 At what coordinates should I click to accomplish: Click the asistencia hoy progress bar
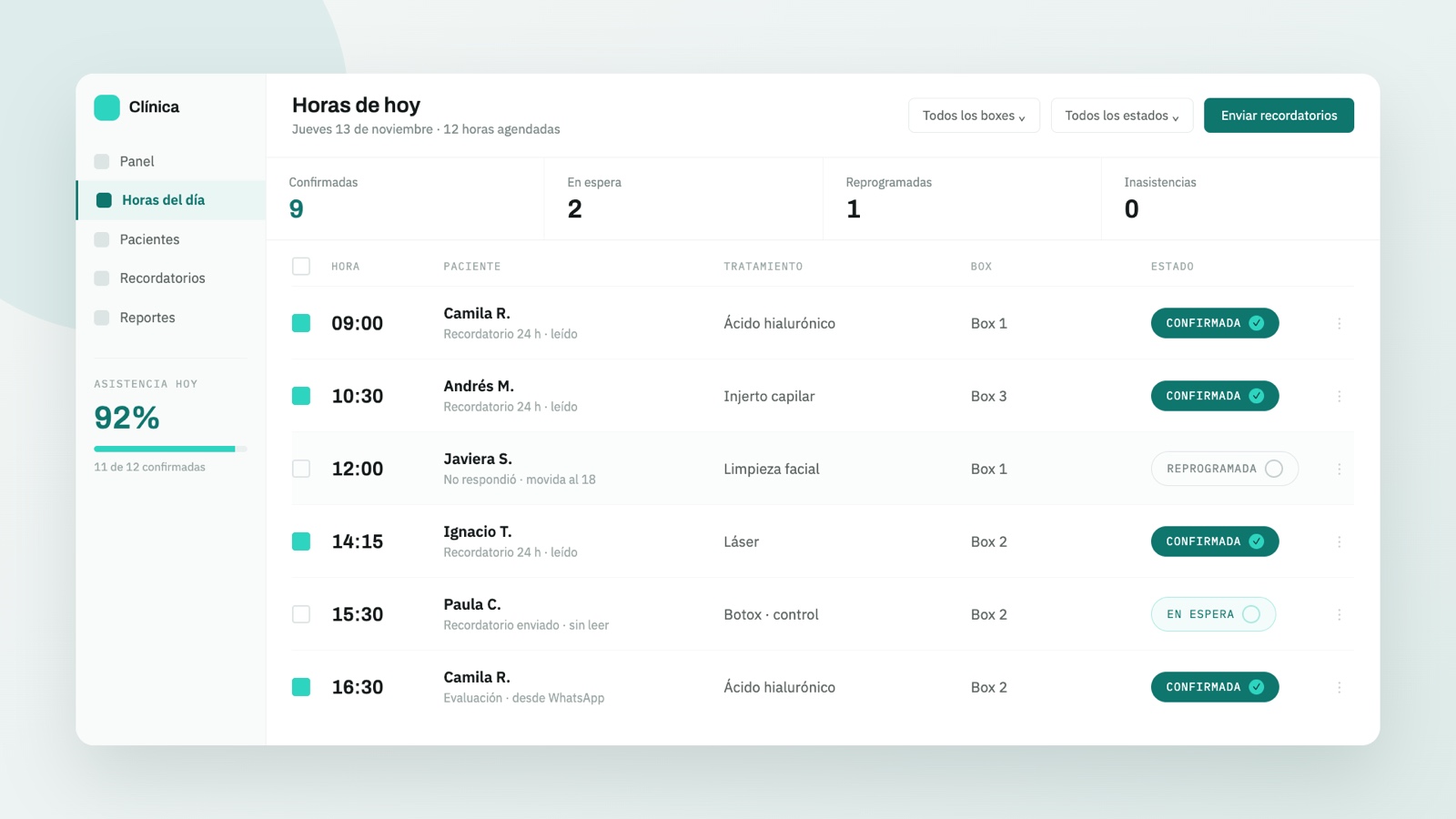[170, 449]
